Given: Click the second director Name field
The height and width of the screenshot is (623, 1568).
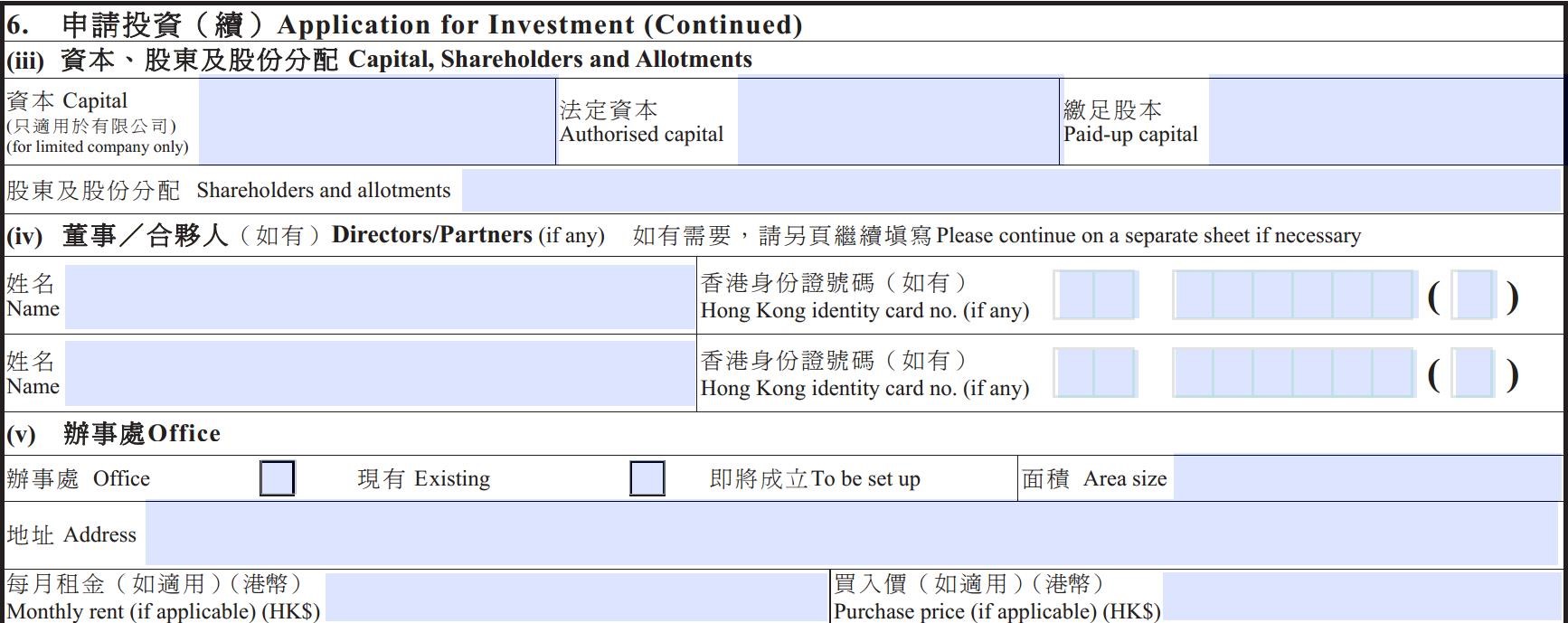Looking at the screenshot, I should click(x=380, y=373).
